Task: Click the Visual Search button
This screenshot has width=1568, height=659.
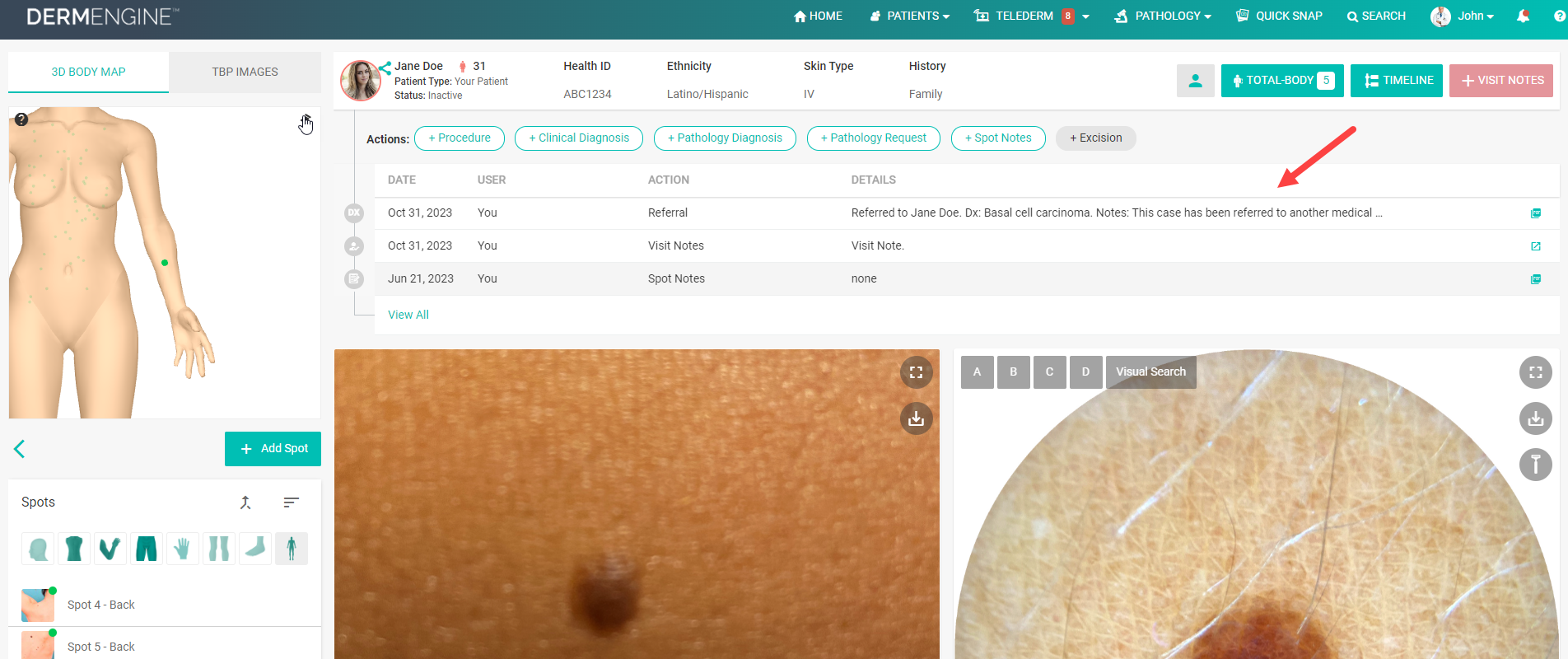Action: (x=1151, y=372)
